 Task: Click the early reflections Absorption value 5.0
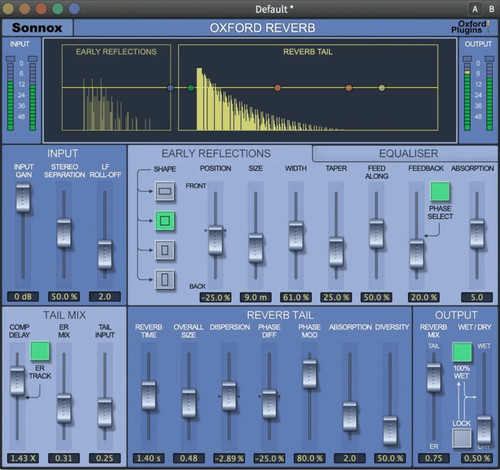click(x=477, y=297)
